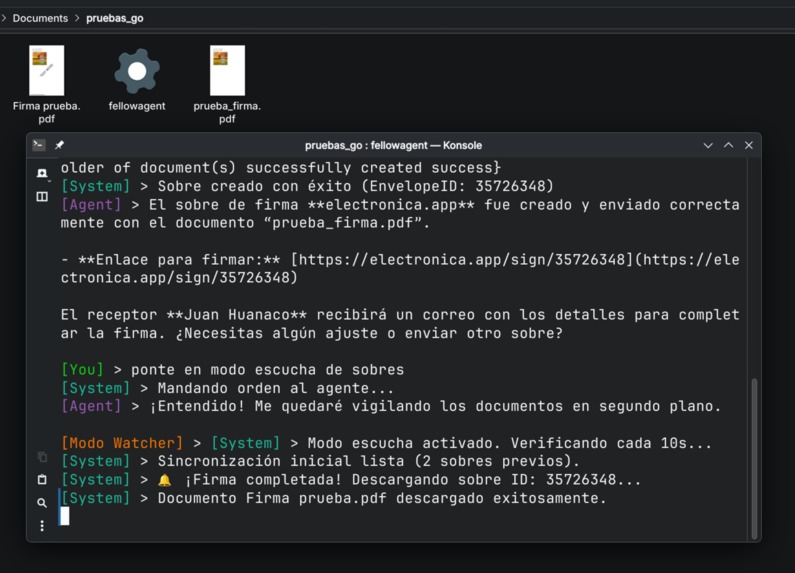The image size is (795, 573).
Task: Toggle the pin icon in the Konsole title bar
Action: [x=59, y=145]
